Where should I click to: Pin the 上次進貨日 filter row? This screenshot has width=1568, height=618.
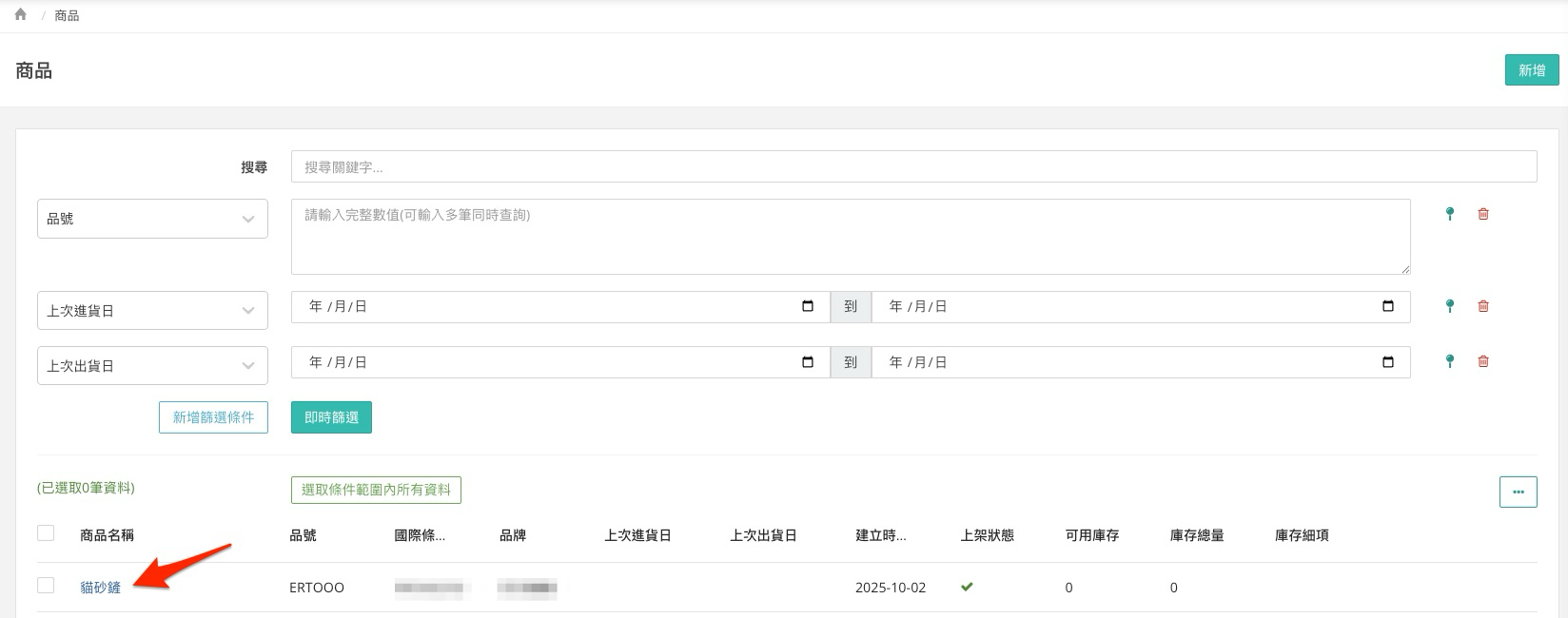(1449, 306)
